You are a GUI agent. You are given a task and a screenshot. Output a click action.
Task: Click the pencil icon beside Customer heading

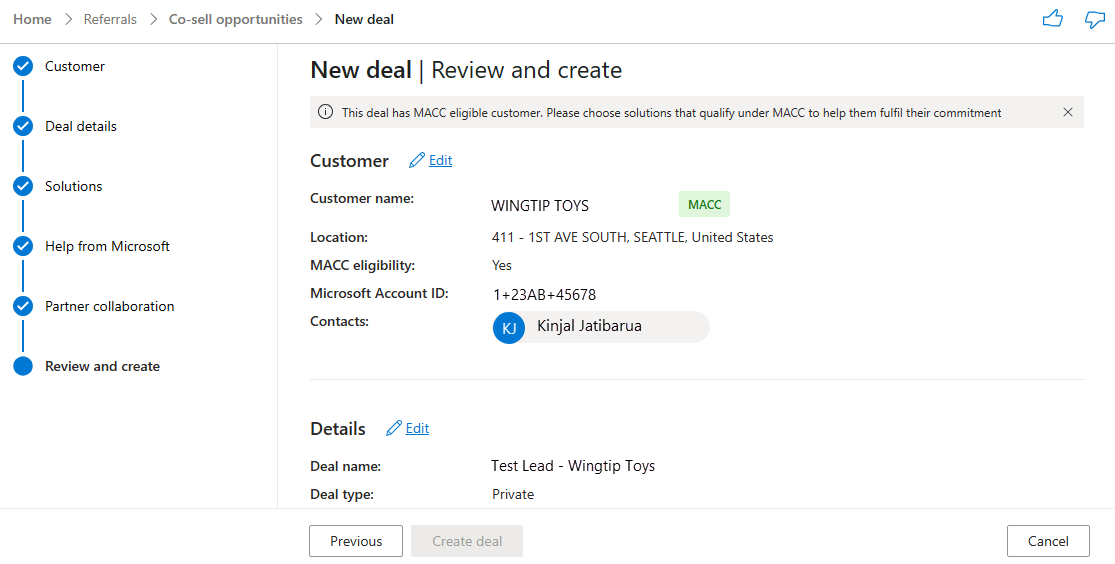coord(417,160)
